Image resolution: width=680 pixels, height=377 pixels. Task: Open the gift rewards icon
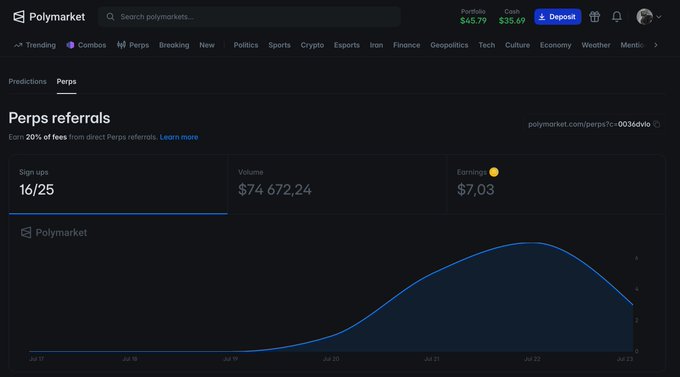click(595, 17)
